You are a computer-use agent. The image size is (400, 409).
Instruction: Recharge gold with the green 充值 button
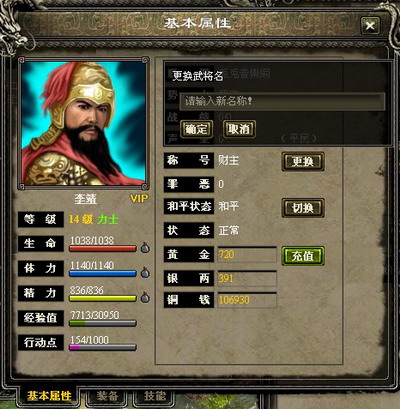click(x=303, y=256)
